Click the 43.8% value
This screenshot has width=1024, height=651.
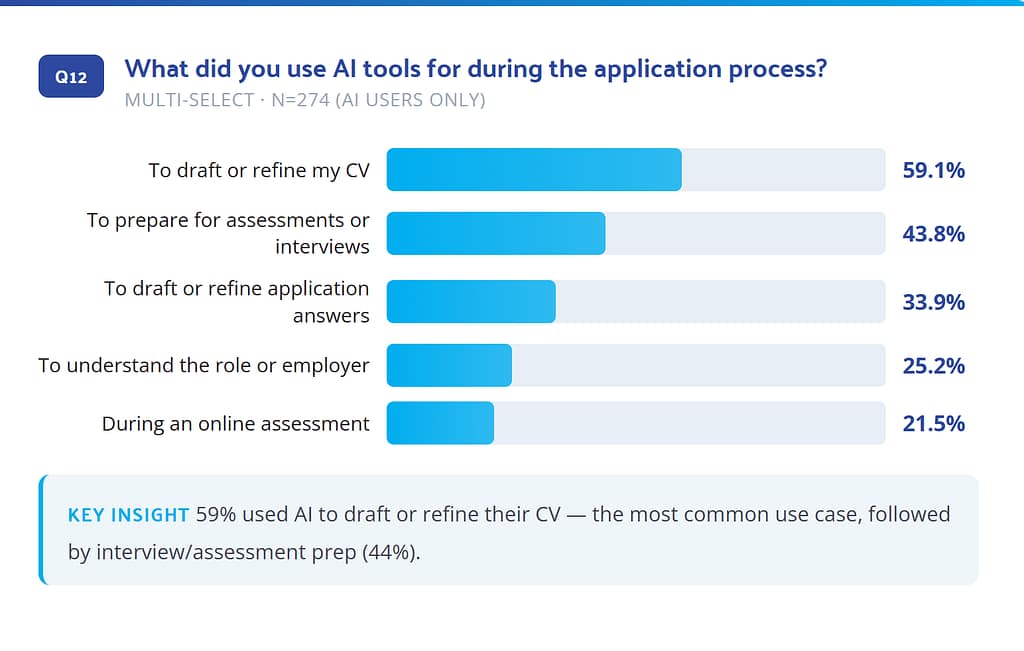pyautogui.click(x=933, y=233)
